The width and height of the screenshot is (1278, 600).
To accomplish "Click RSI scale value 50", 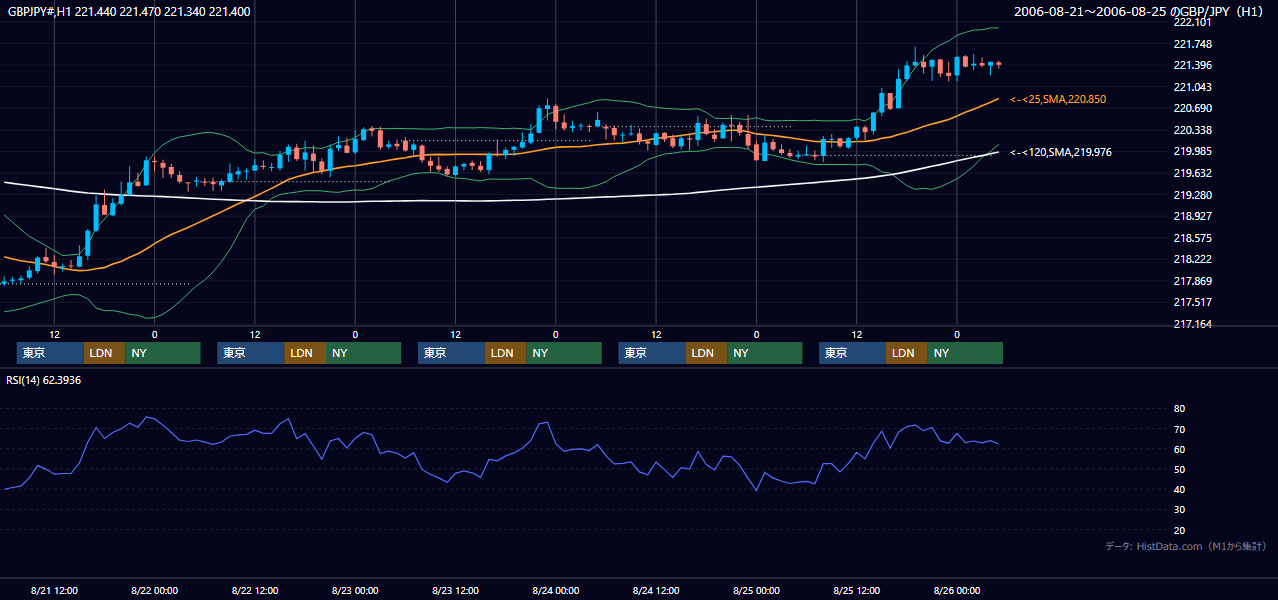I will 1179,469.
